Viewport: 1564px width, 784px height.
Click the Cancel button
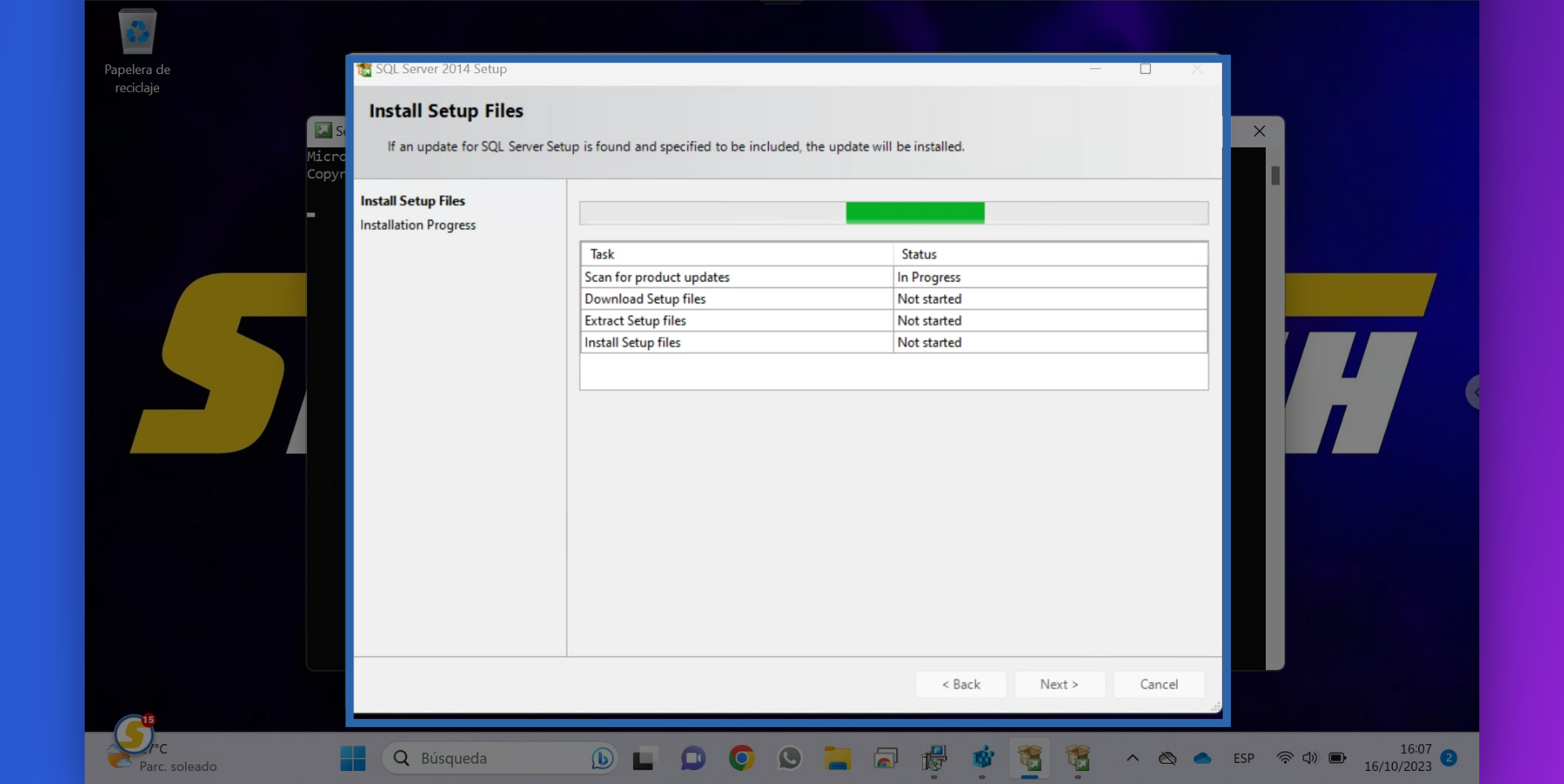1158,684
